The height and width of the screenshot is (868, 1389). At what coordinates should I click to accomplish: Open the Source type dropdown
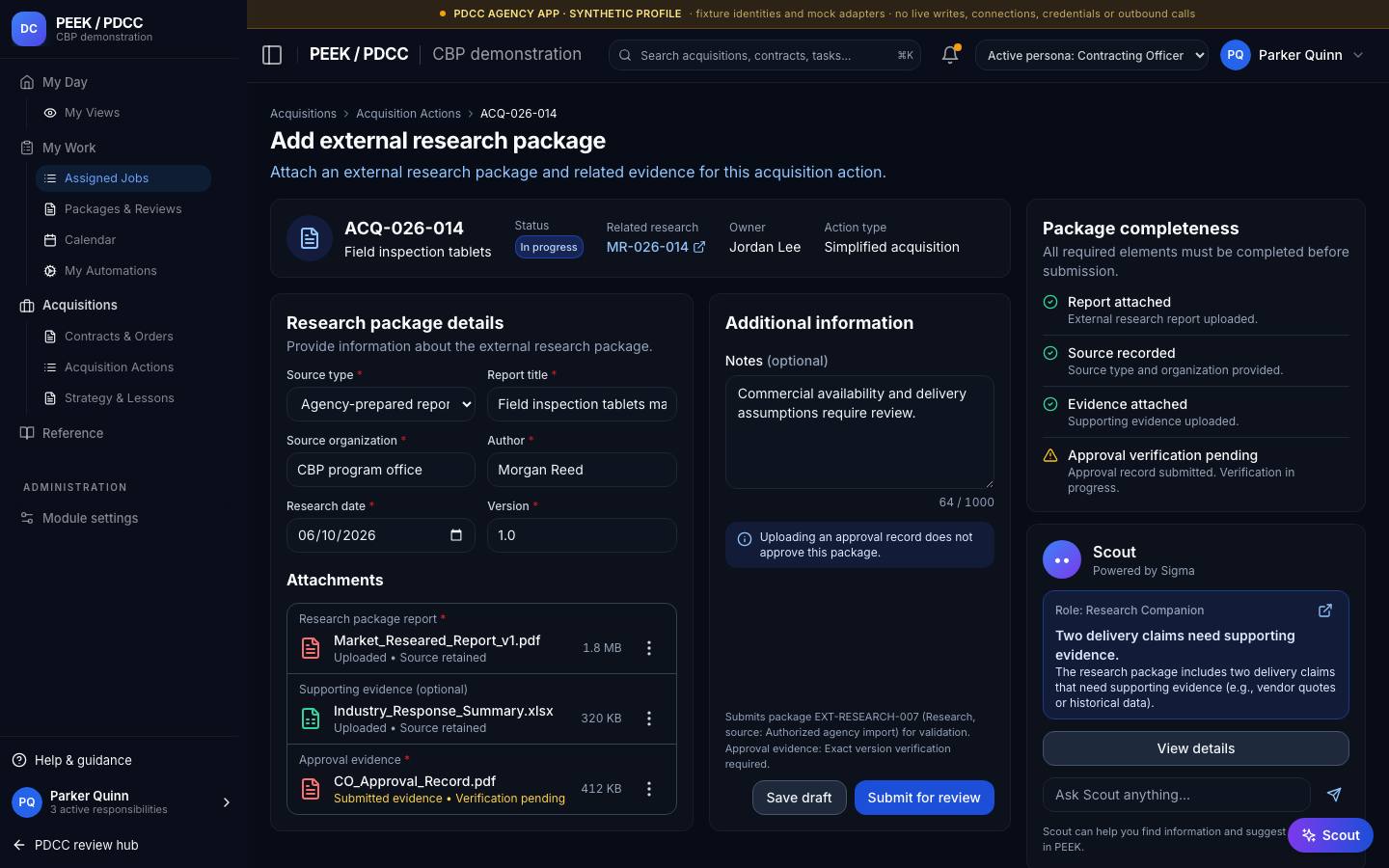[x=380, y=404]
